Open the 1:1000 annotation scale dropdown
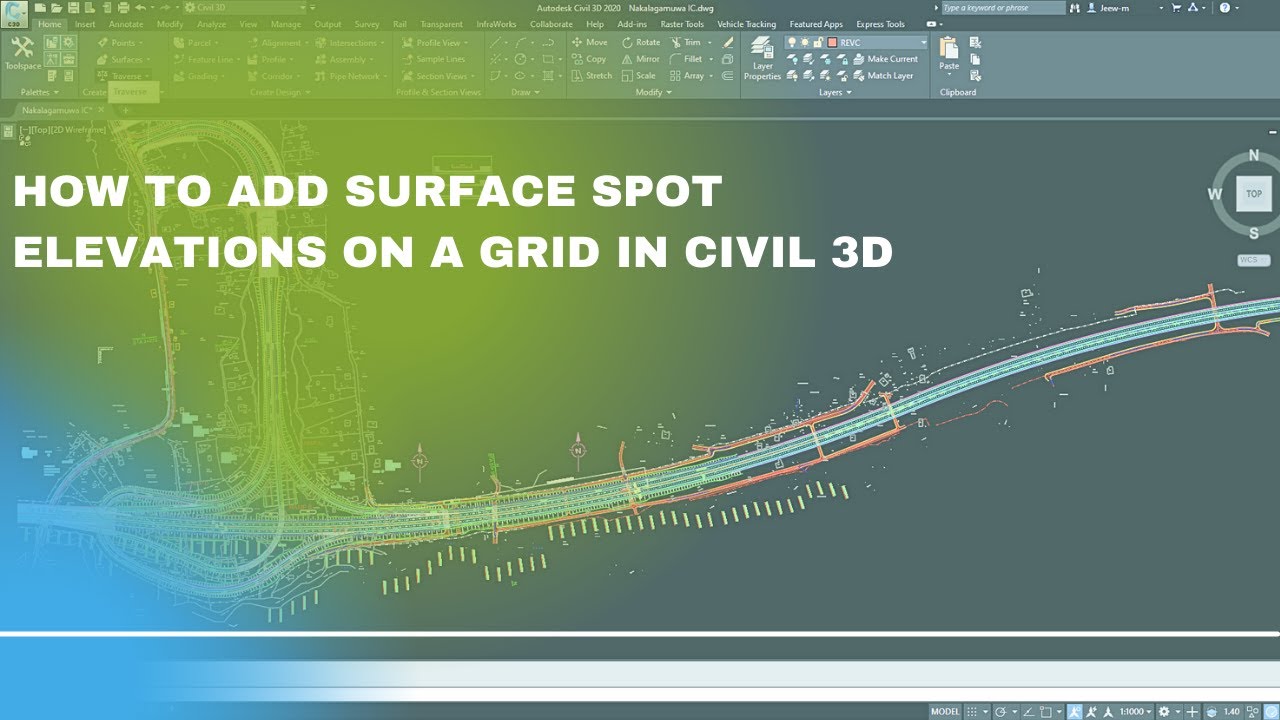The height and width of the screenshot is (720, 1280). click(1135, 712)
